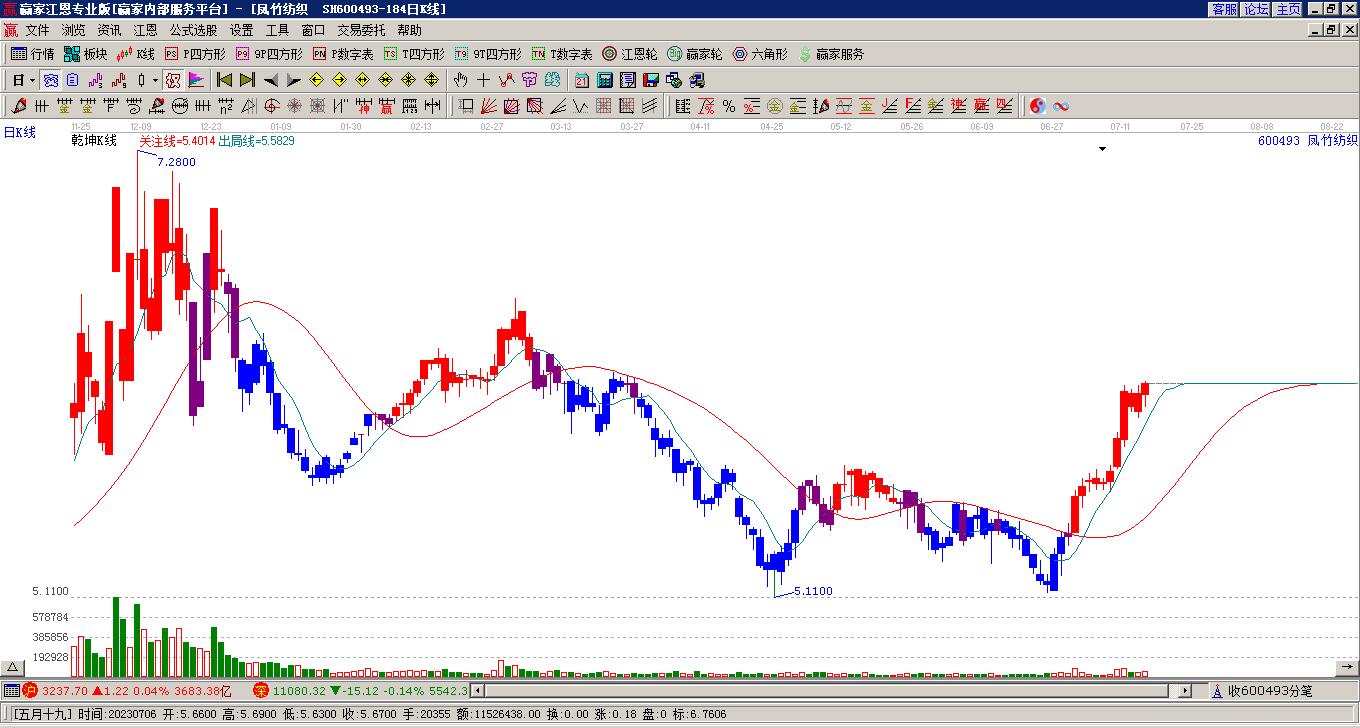Viewport: 1360px width, 728px height.
Task: Open the 公式选股 menu
Action: coord(193,30)
